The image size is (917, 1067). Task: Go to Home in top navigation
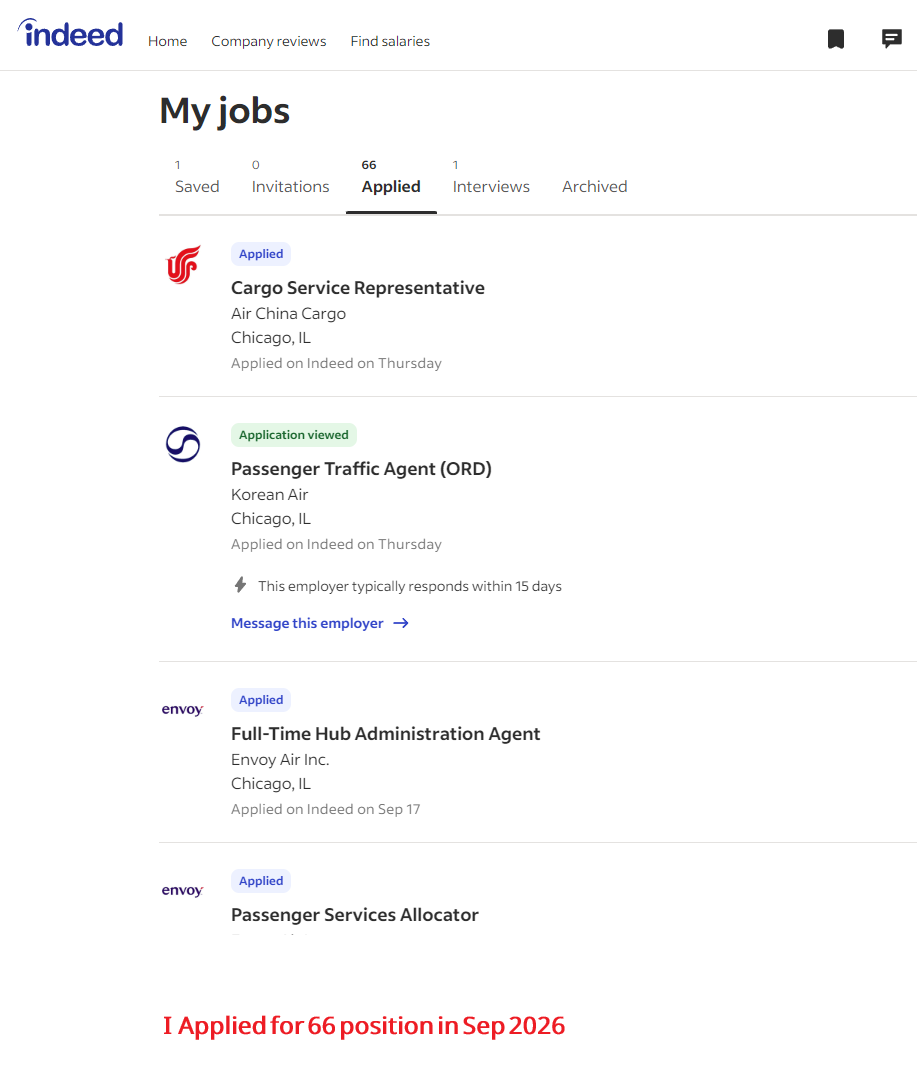point(167,42)
